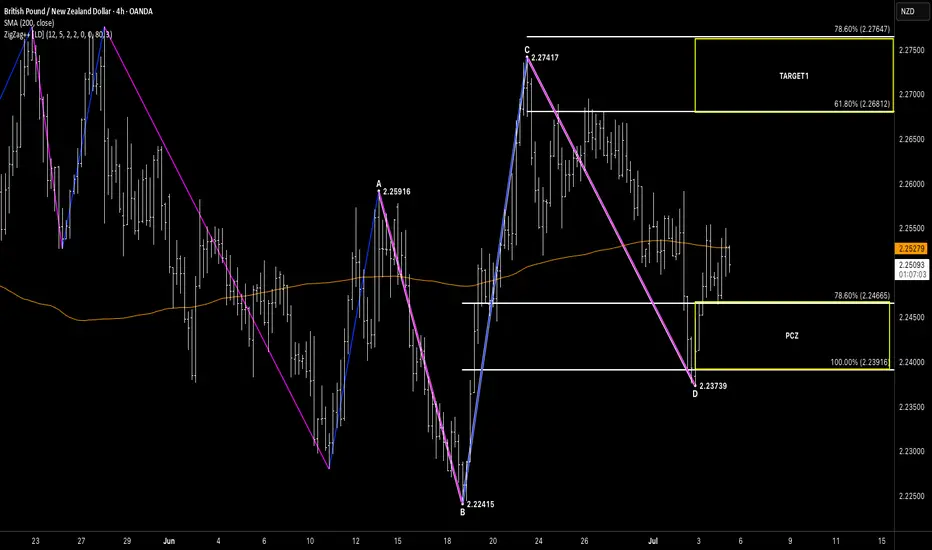Screen dimensions: 932x550
Task: Click the 2.23500 price axis label
Action: 911,407
